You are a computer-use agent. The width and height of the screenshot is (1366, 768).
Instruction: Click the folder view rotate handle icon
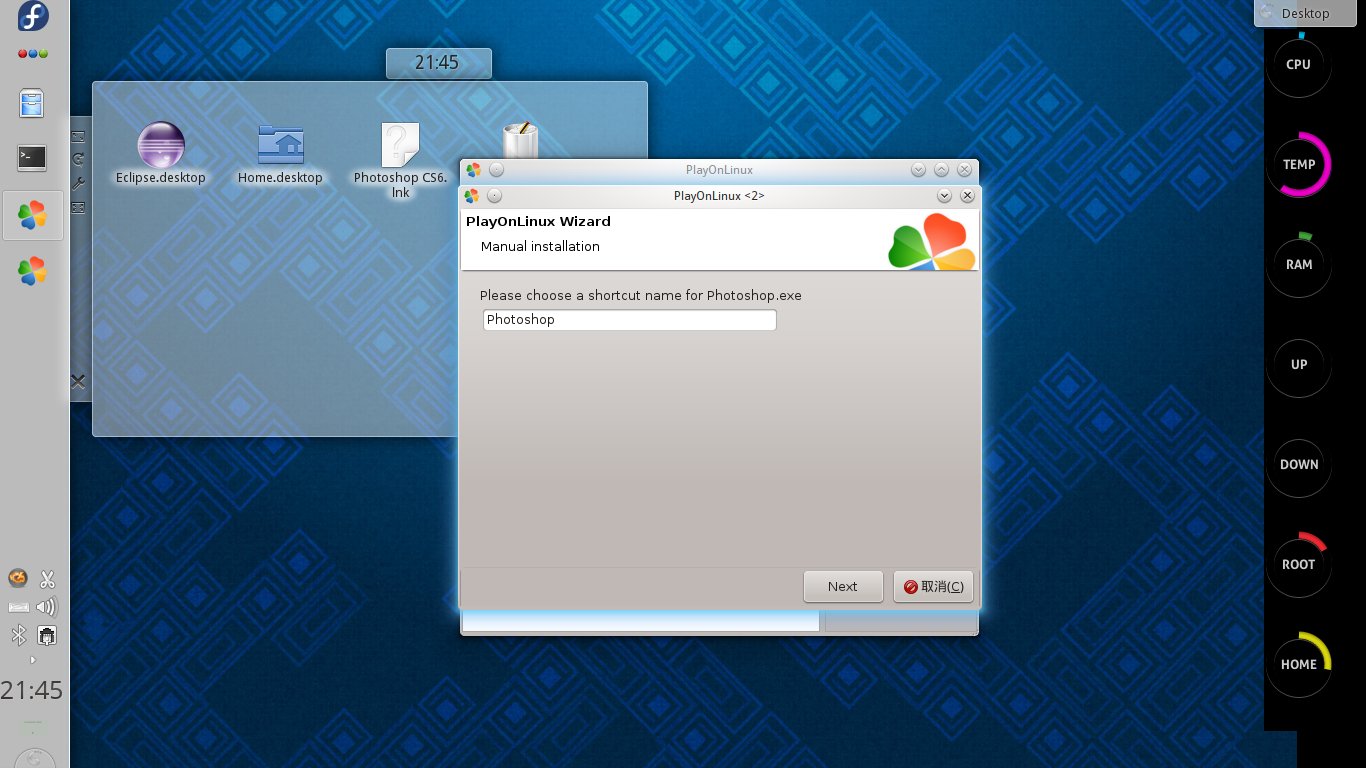(78, 159)
